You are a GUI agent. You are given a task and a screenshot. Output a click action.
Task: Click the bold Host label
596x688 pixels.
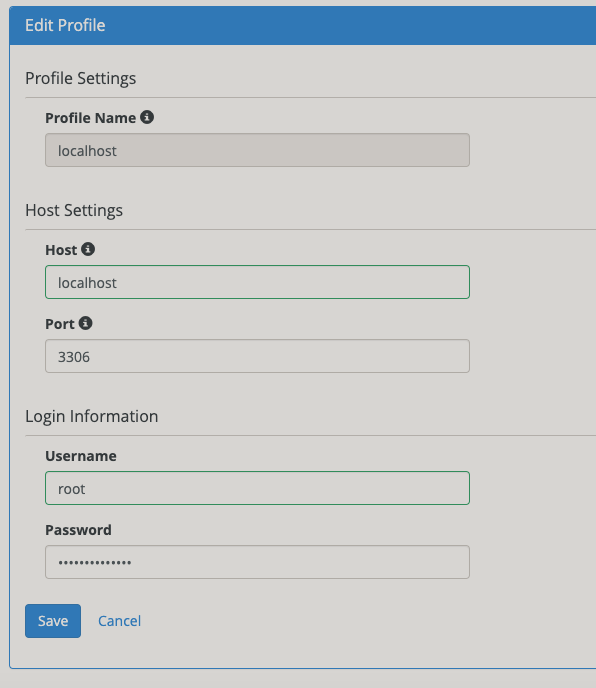pyautogui.click(x=61, y=250)
